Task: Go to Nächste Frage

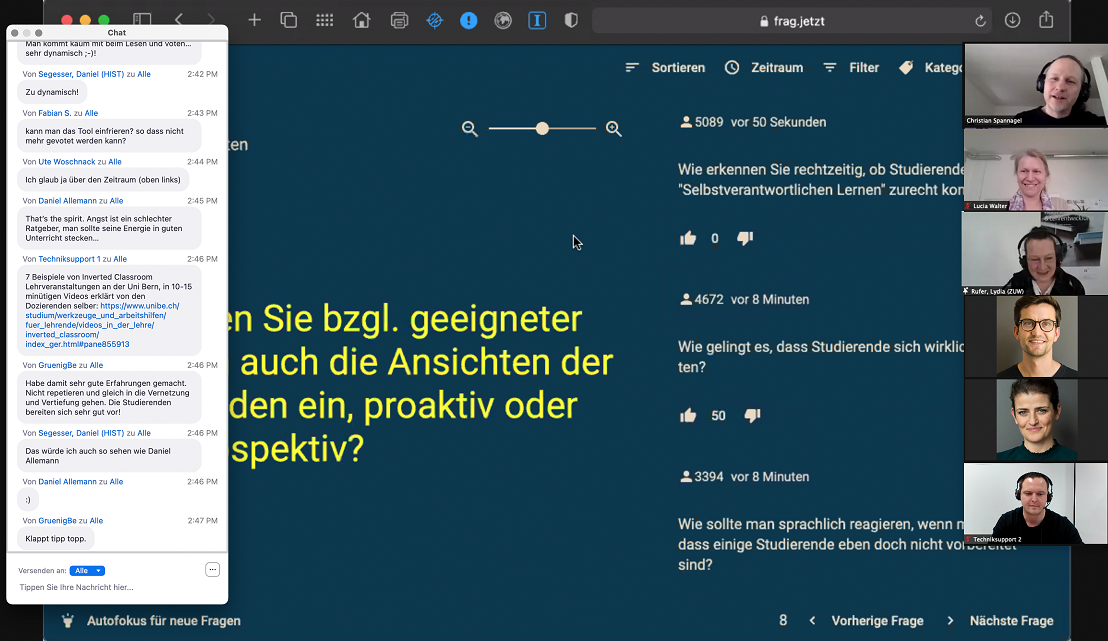Action: click(1000, 620)
